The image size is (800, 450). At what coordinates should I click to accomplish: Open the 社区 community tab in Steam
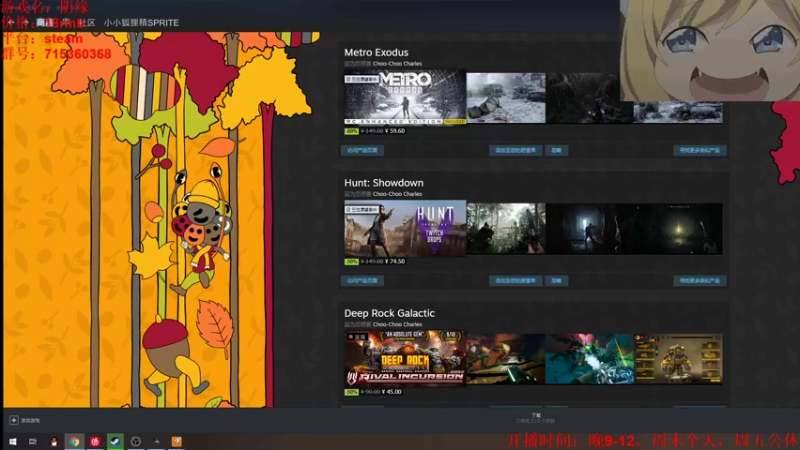click(x=87, y=22)
